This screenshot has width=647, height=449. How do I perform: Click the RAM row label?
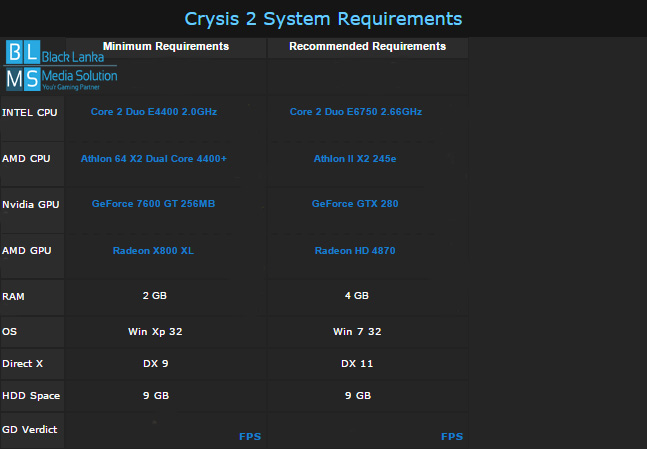13,297
